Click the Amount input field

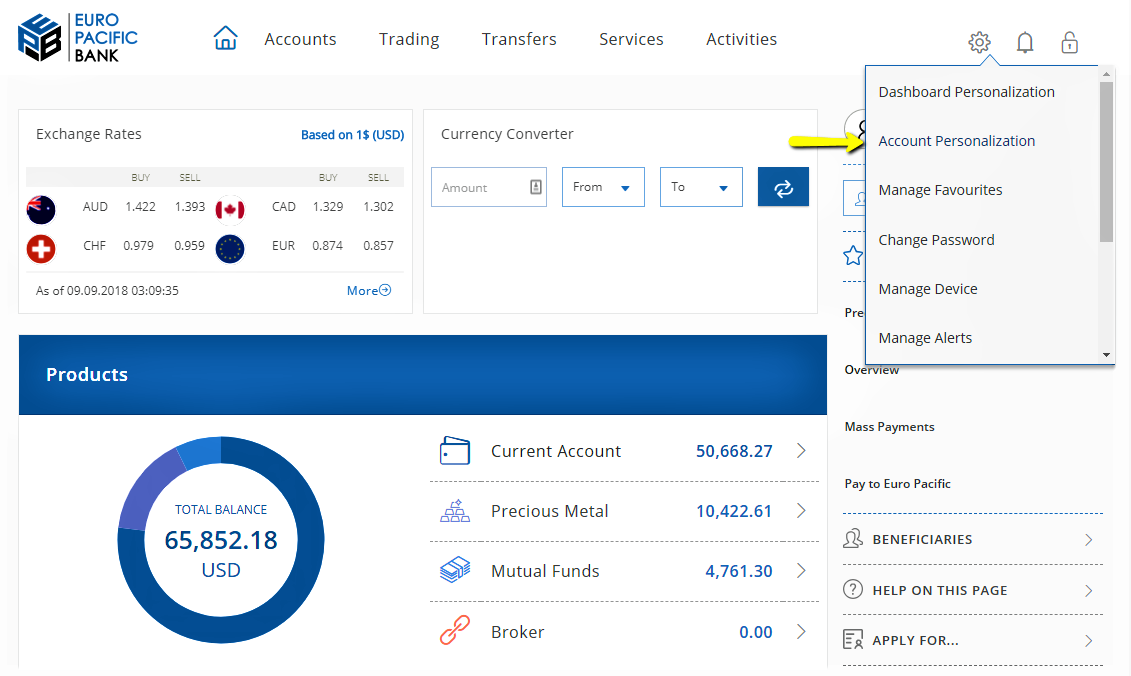[x=489, y=187]
